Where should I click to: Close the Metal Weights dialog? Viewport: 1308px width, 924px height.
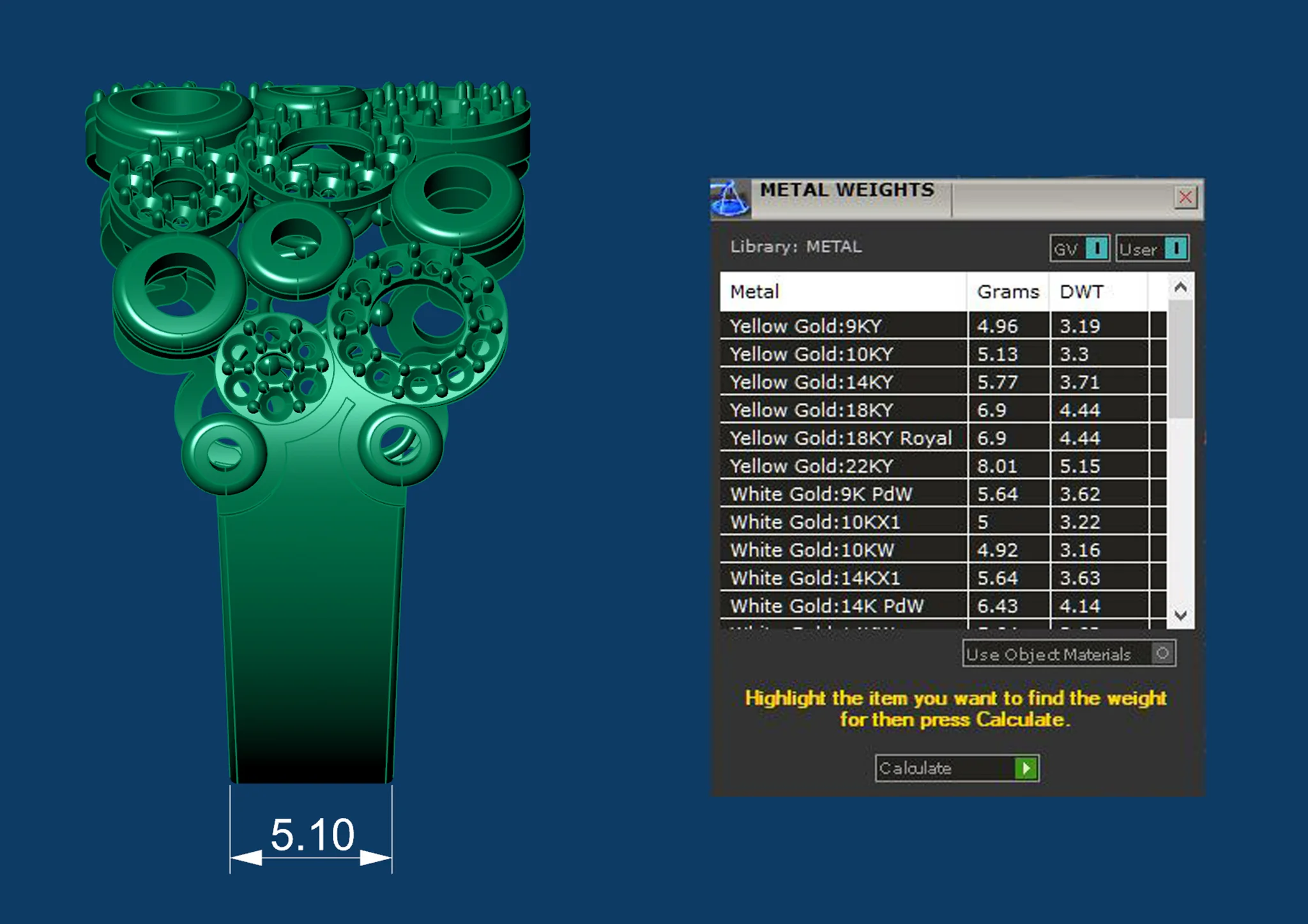[x=1185, y=197]
